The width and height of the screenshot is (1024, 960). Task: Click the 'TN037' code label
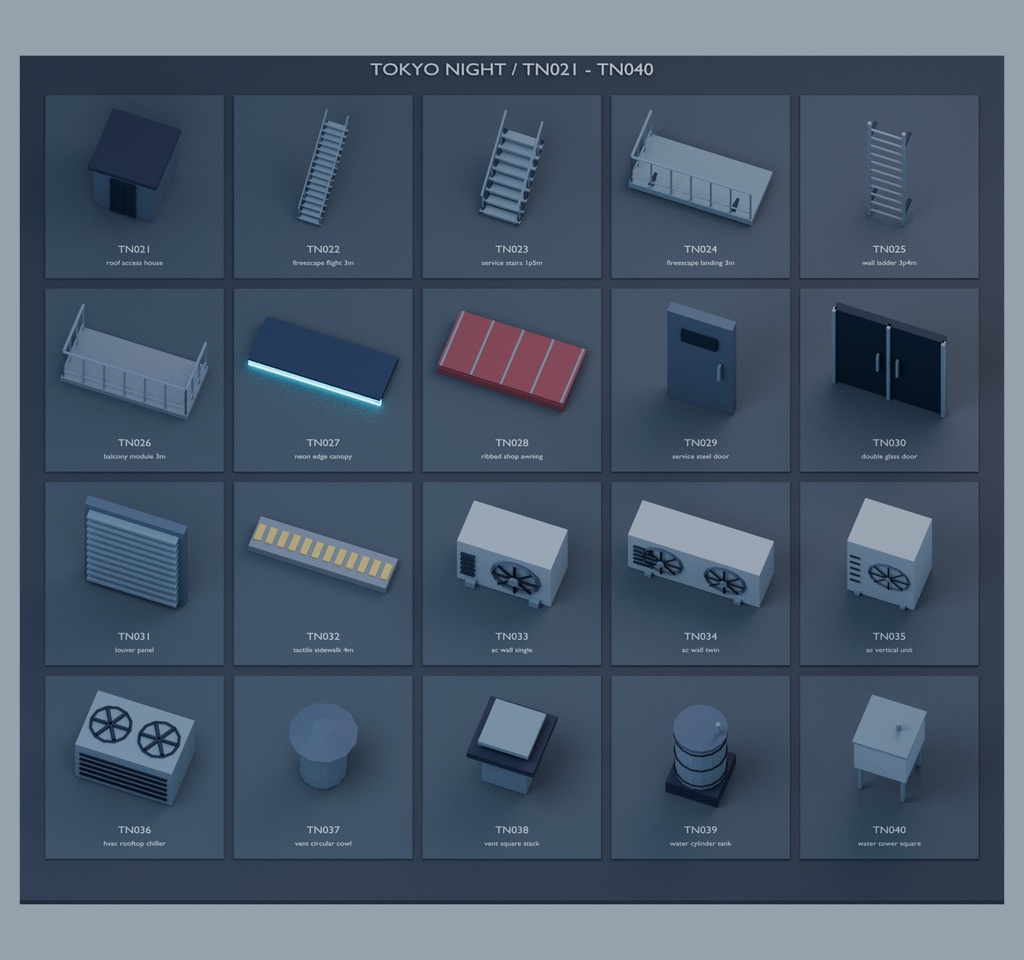point(323,830)
